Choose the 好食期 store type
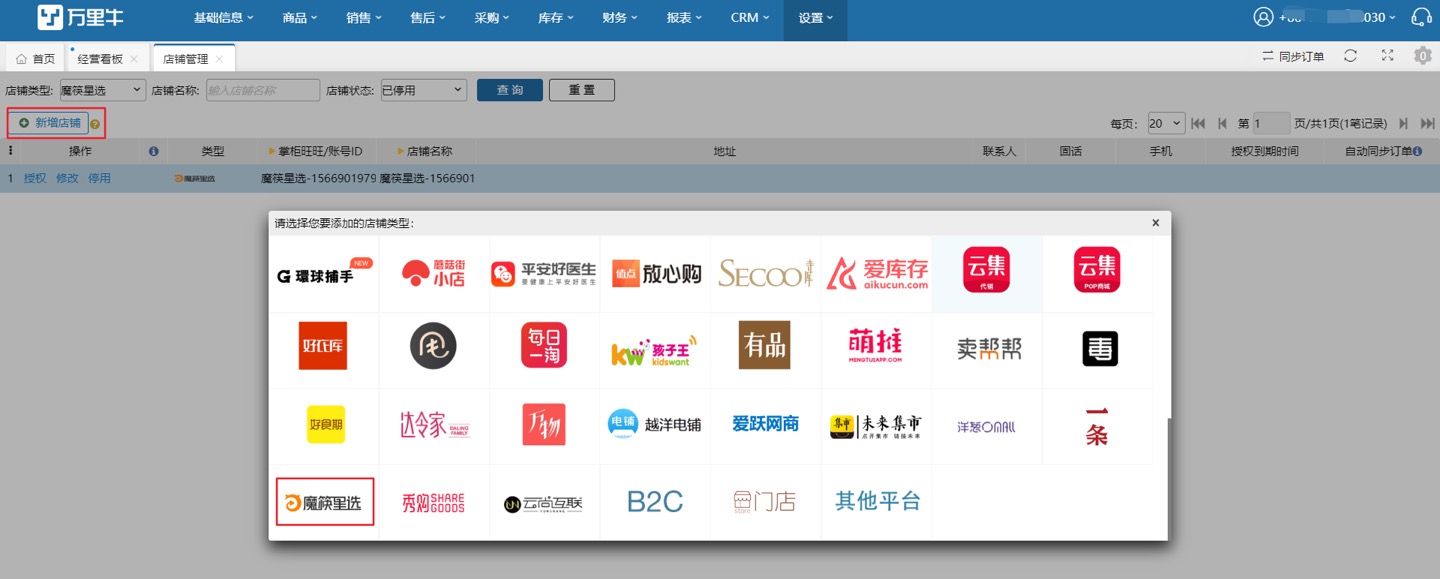The height and width of the screenshot is (579, 1440). click(x=326, y=424)
